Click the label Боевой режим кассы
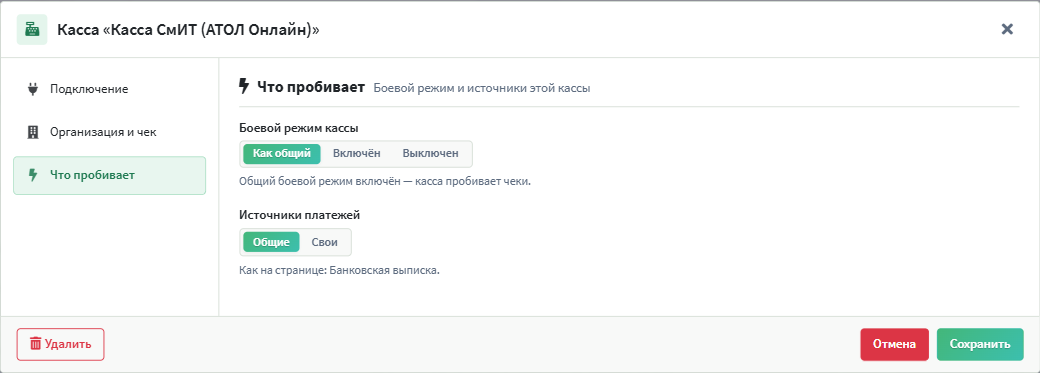Viewport: 1040px width, 373px height. (299, 127)
